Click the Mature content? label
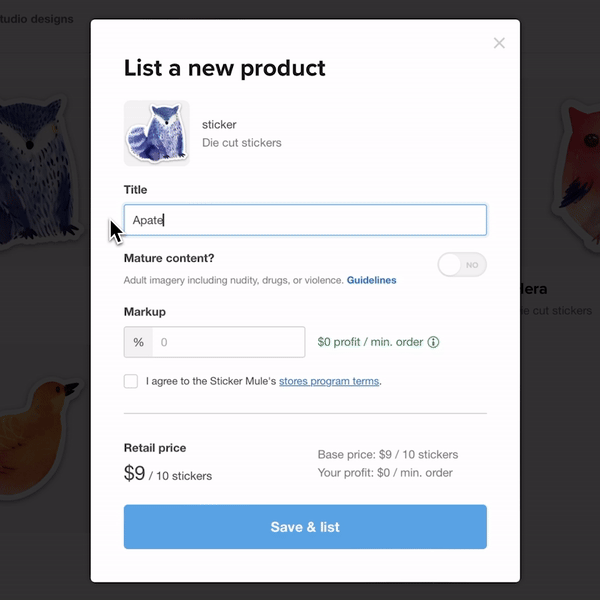Viewport: 600px width, 600px height. [169, 258]
